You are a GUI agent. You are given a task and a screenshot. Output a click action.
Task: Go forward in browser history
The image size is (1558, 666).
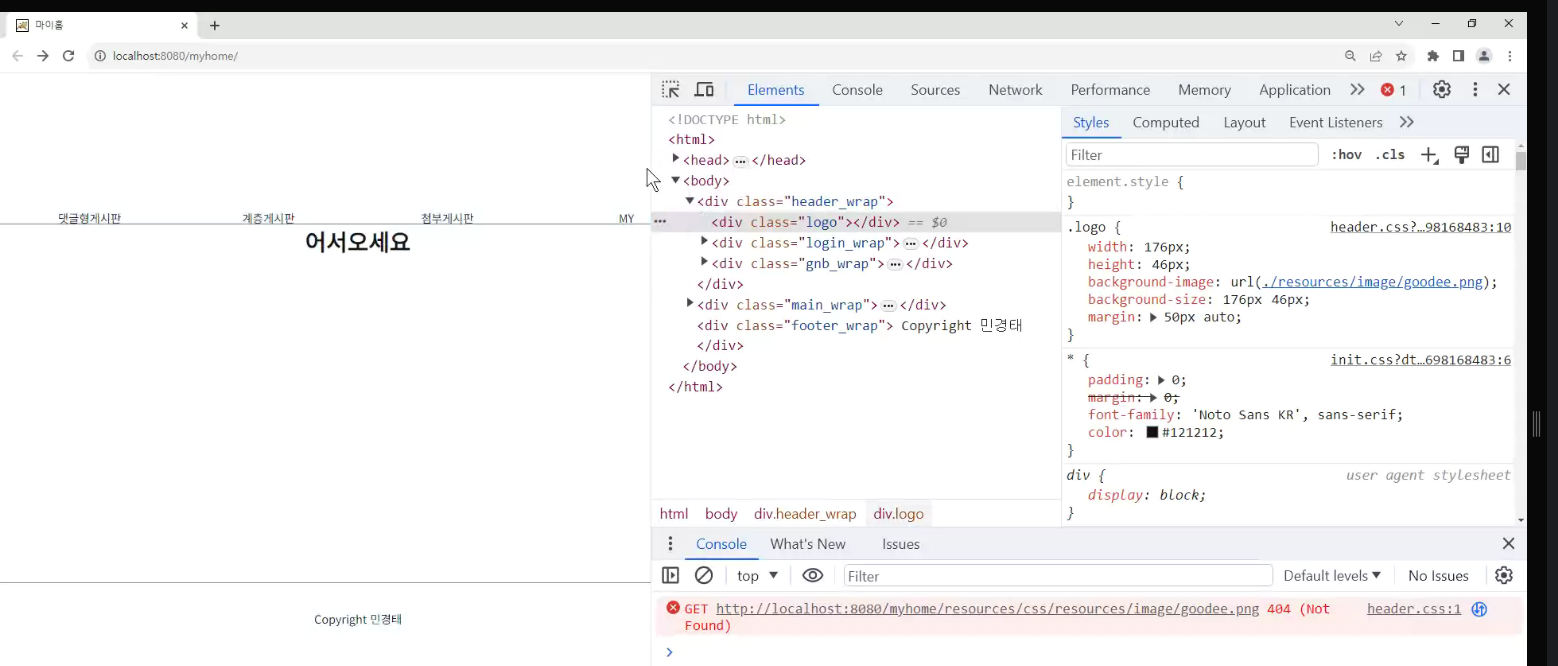point(43,56)
